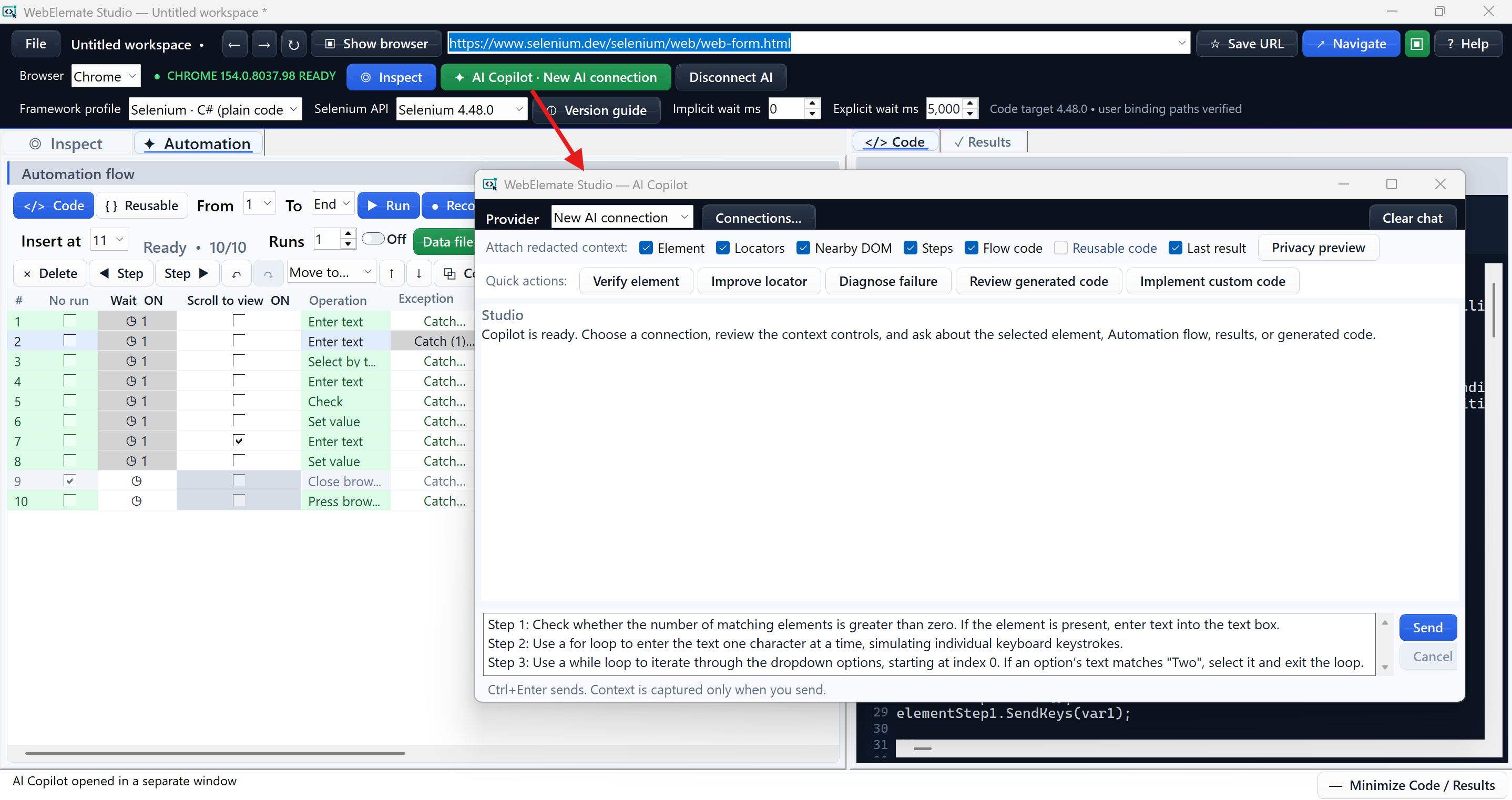Reload the page with the refresh icon
The width and height of the screenshot is (1512, 800).
point(293,44)
